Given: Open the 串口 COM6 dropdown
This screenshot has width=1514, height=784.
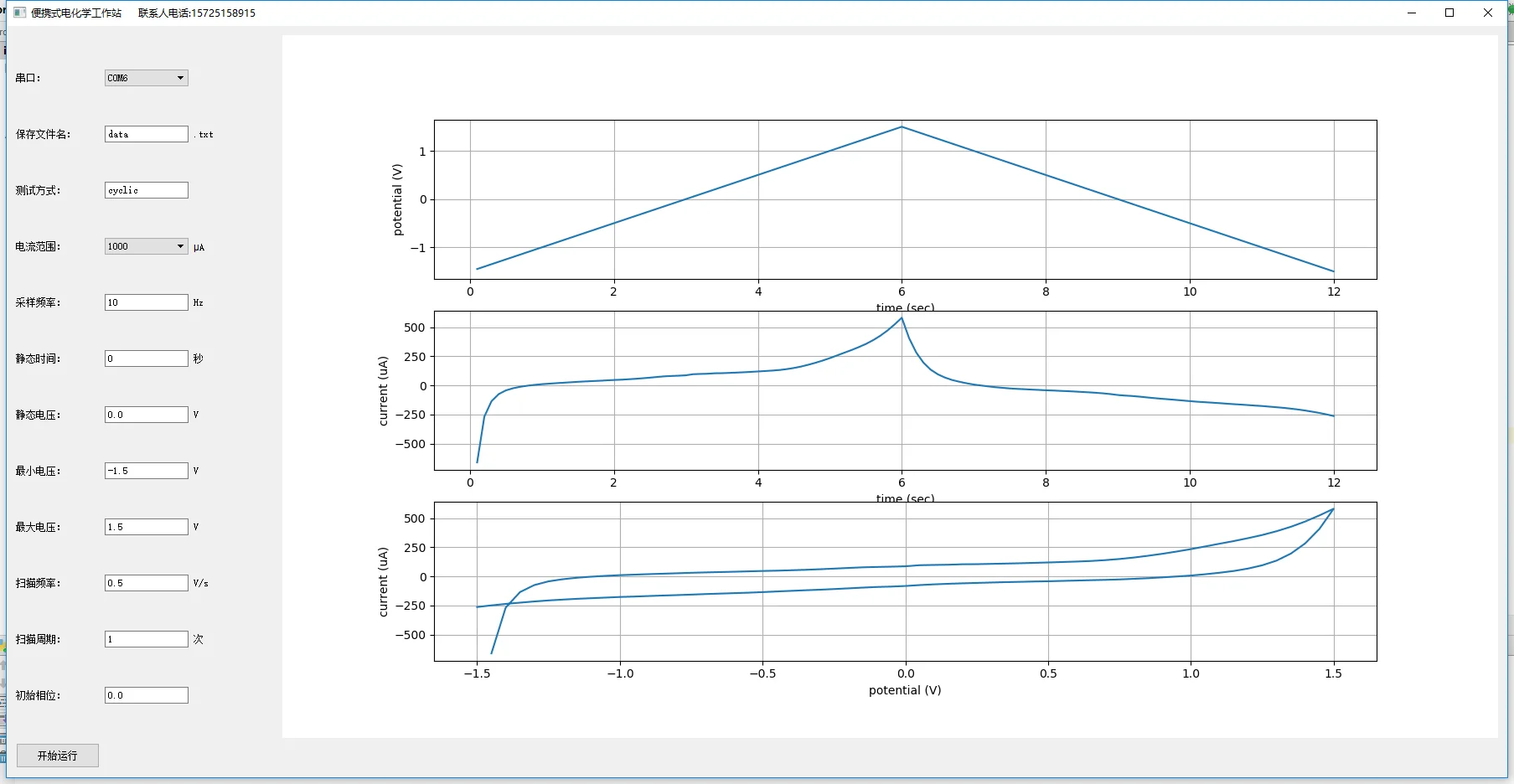Looking at the screenshot, I should (x=147, y=78).
